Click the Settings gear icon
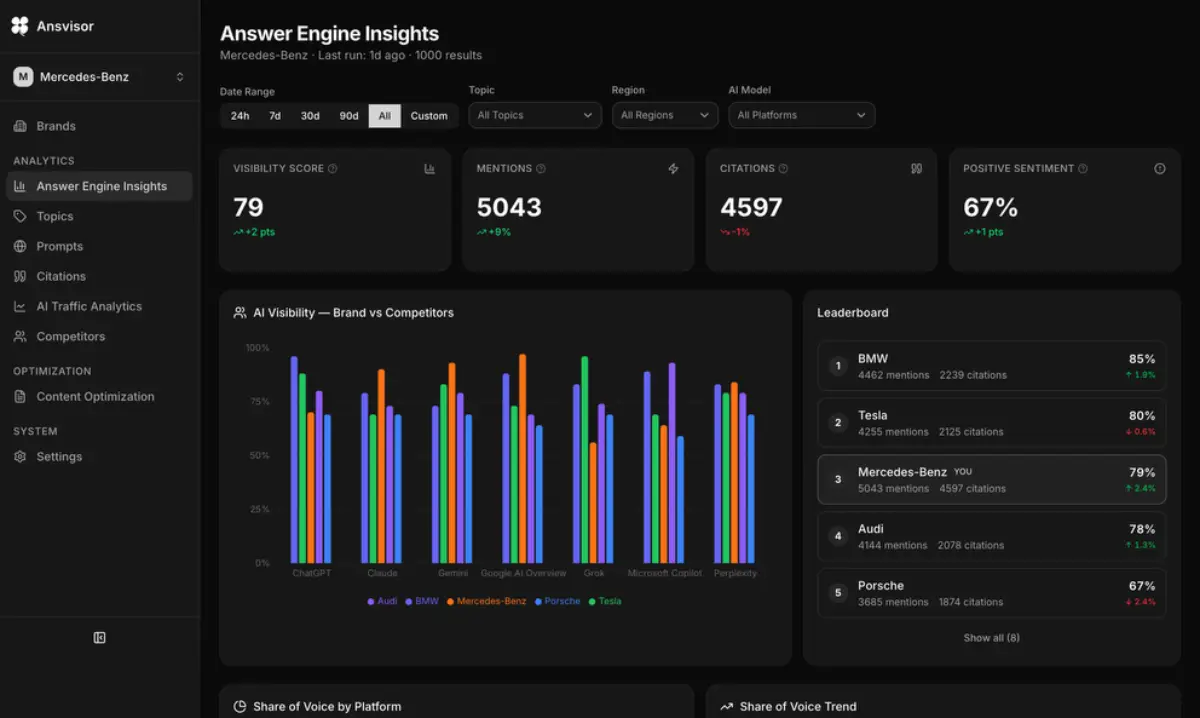Screen dimensions: 1200x718 click(x=20, y=456)
